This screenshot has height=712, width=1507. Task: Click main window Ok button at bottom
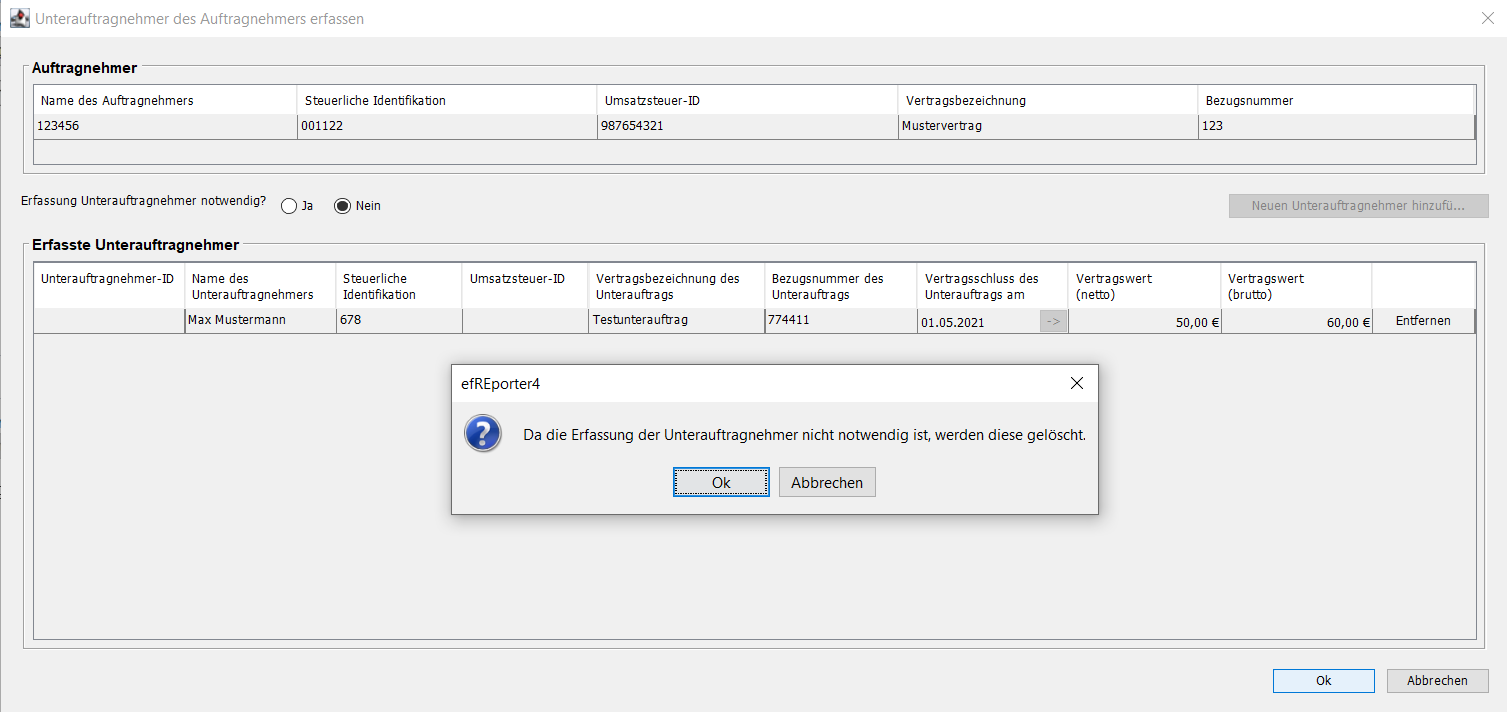click(x=1323, y=680)
